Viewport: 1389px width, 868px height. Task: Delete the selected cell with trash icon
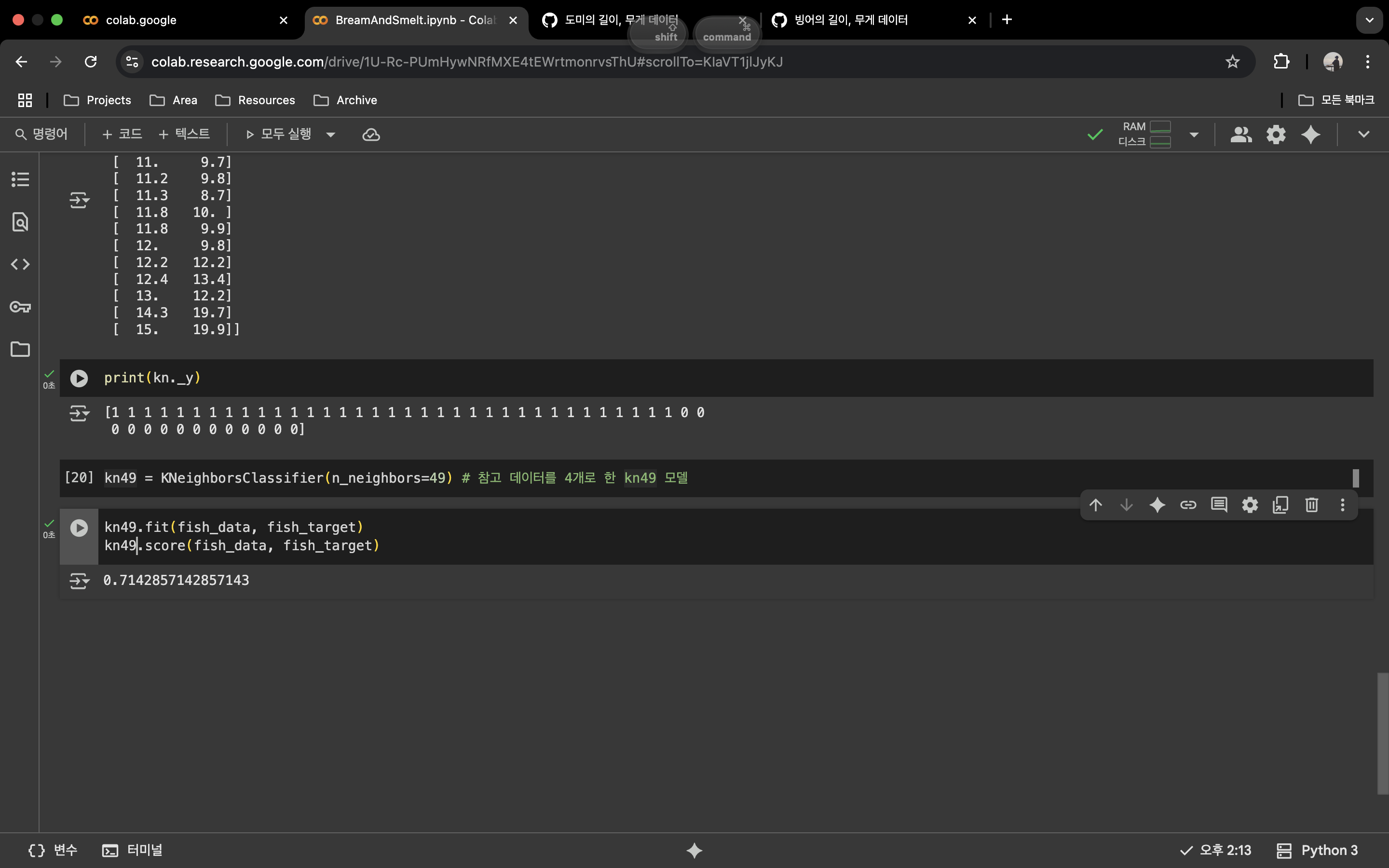tap(1311, 504)
